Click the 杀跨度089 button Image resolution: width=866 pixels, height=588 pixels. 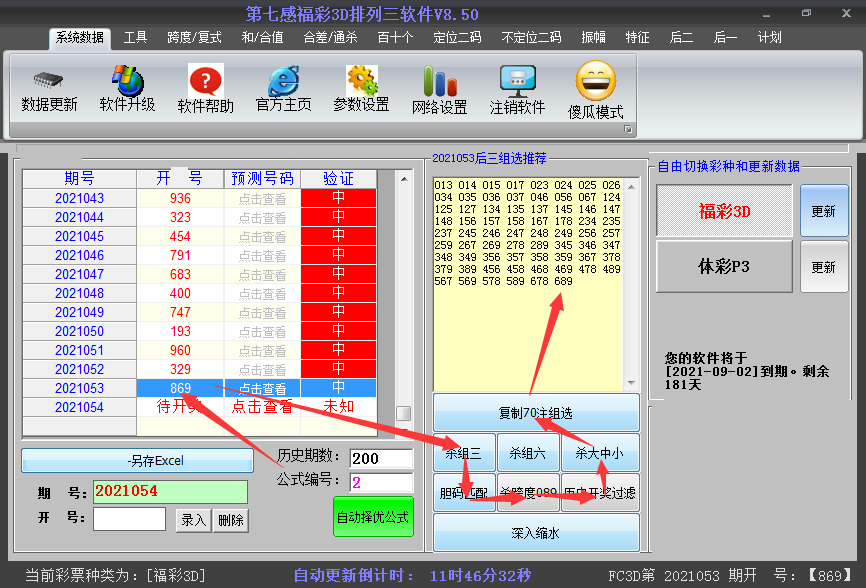(528, 492)
